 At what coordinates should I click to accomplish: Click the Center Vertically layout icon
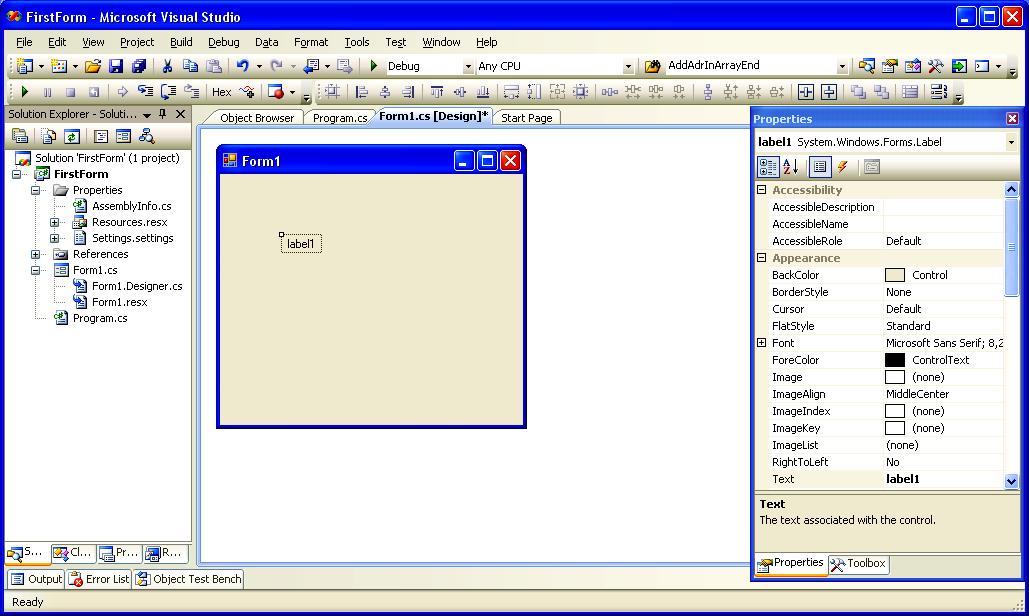pos(829,92)
